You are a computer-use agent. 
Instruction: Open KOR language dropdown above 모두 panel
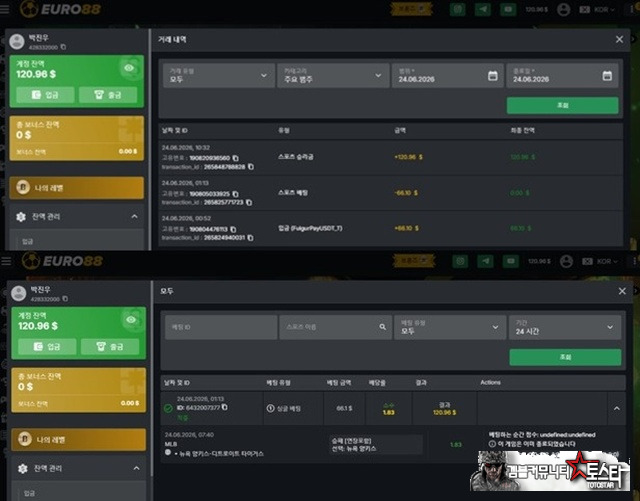click(x=600, y=261)
